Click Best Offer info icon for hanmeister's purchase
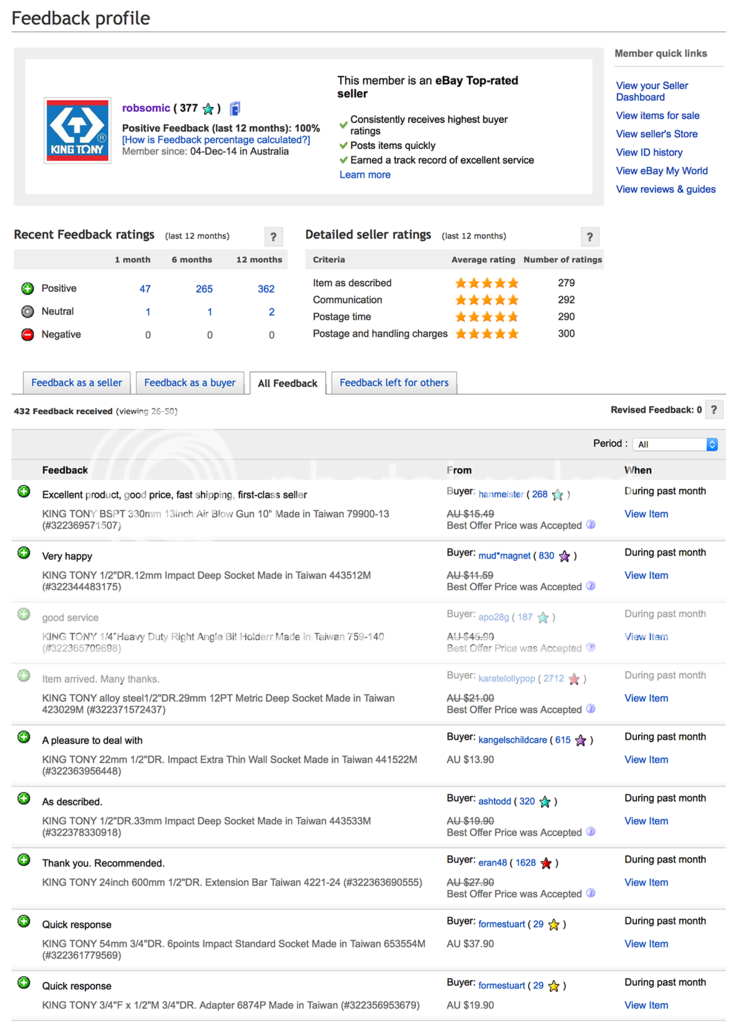 [590, 525]
